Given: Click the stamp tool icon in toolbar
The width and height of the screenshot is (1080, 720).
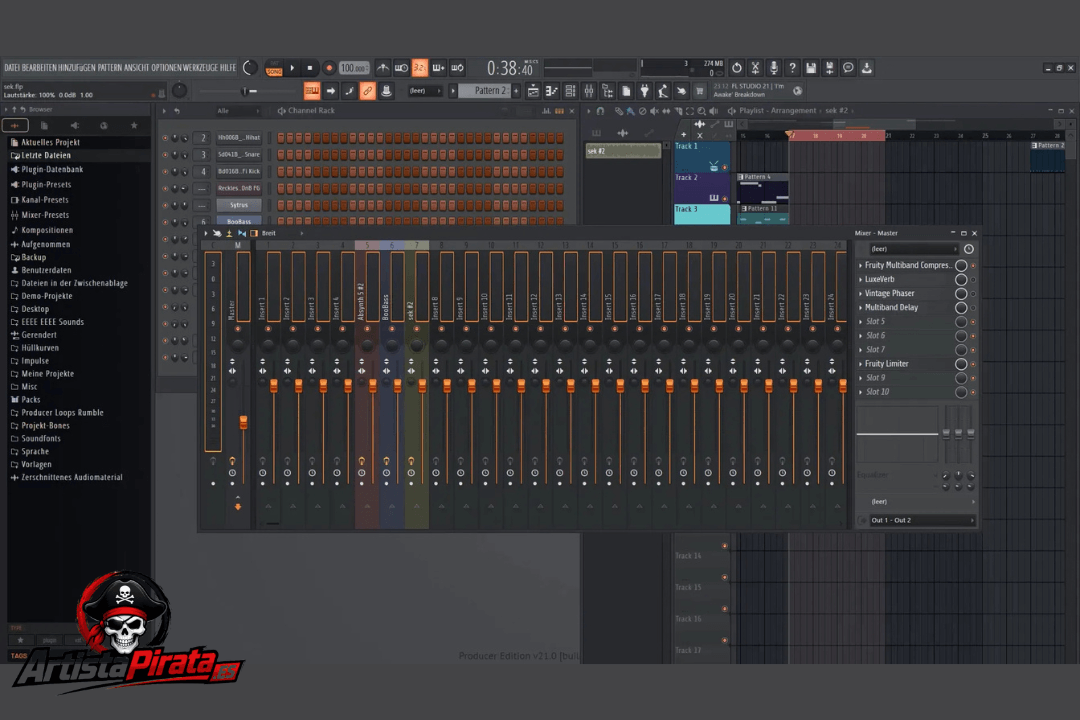Looking at the screenshot, I should (x=386, y=90).
